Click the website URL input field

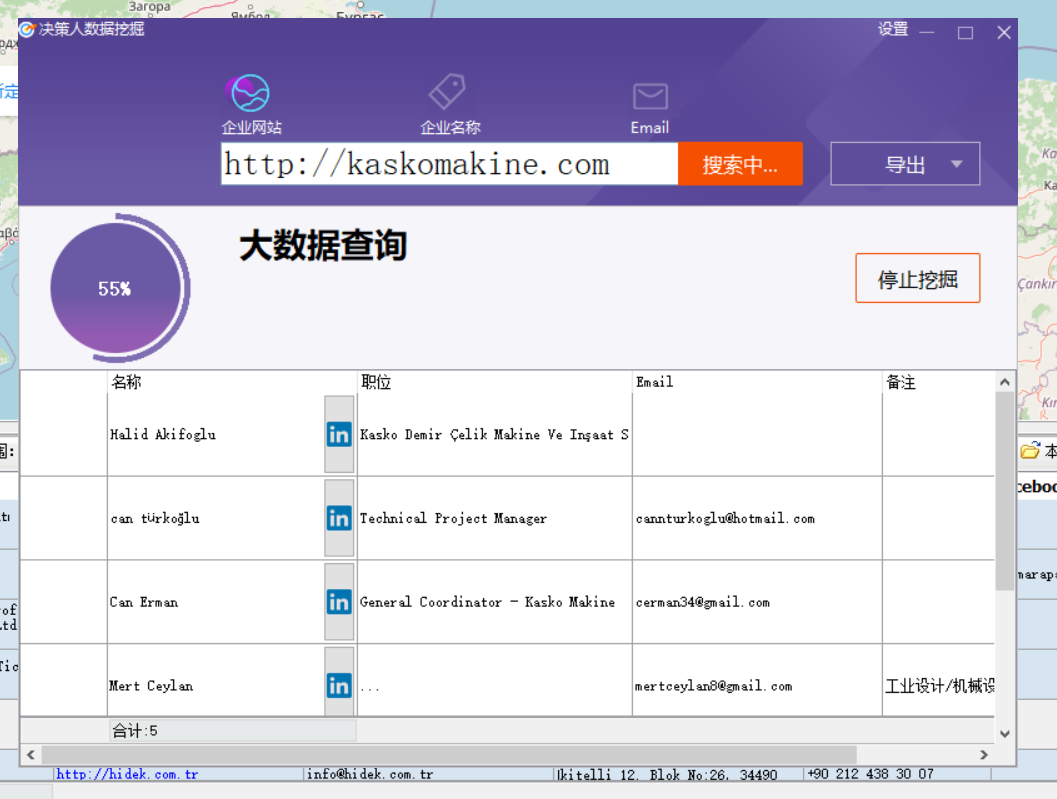(450, 164)
